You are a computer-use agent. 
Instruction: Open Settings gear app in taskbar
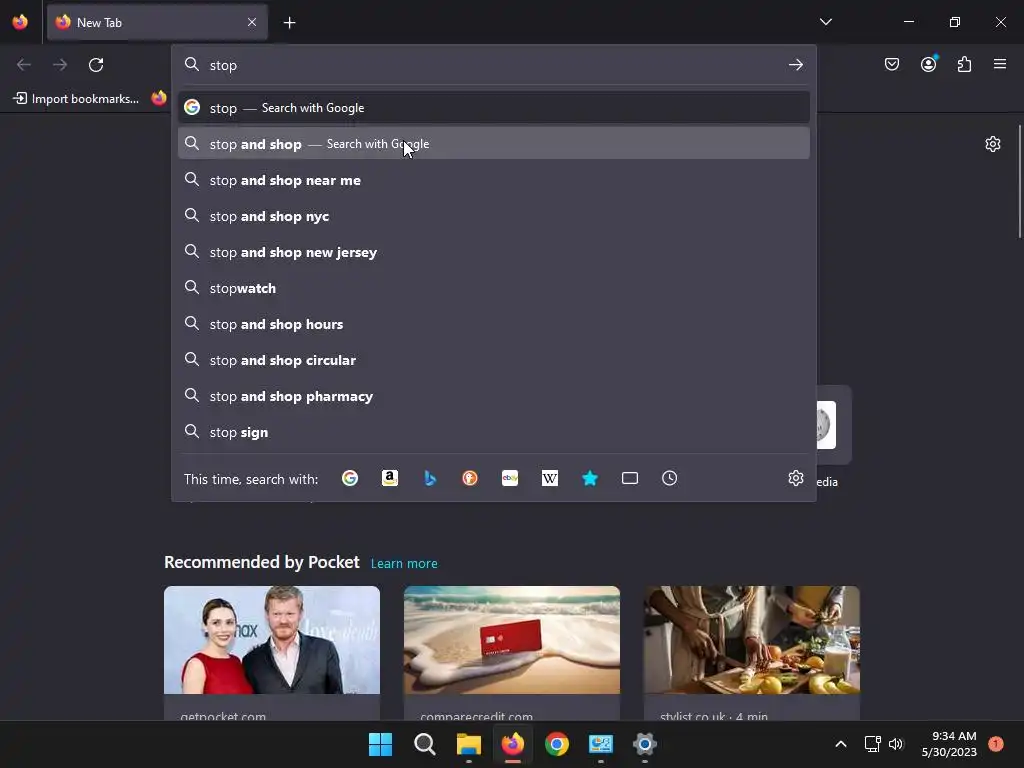(x=645, y=744)
